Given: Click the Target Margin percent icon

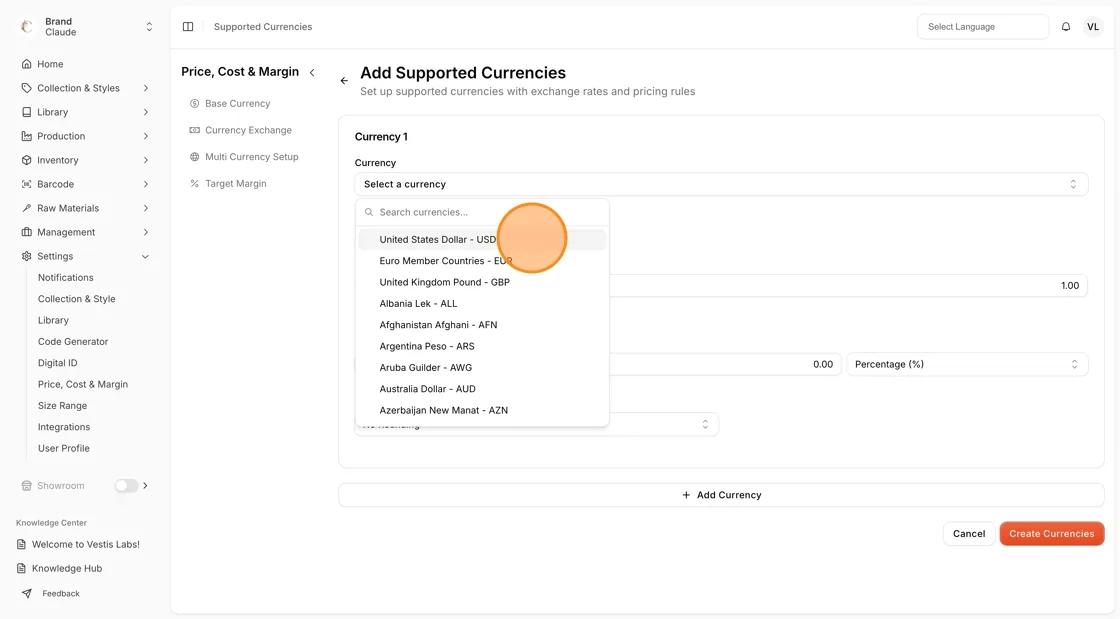Looking at the screenshot, I should click(194, 183).
